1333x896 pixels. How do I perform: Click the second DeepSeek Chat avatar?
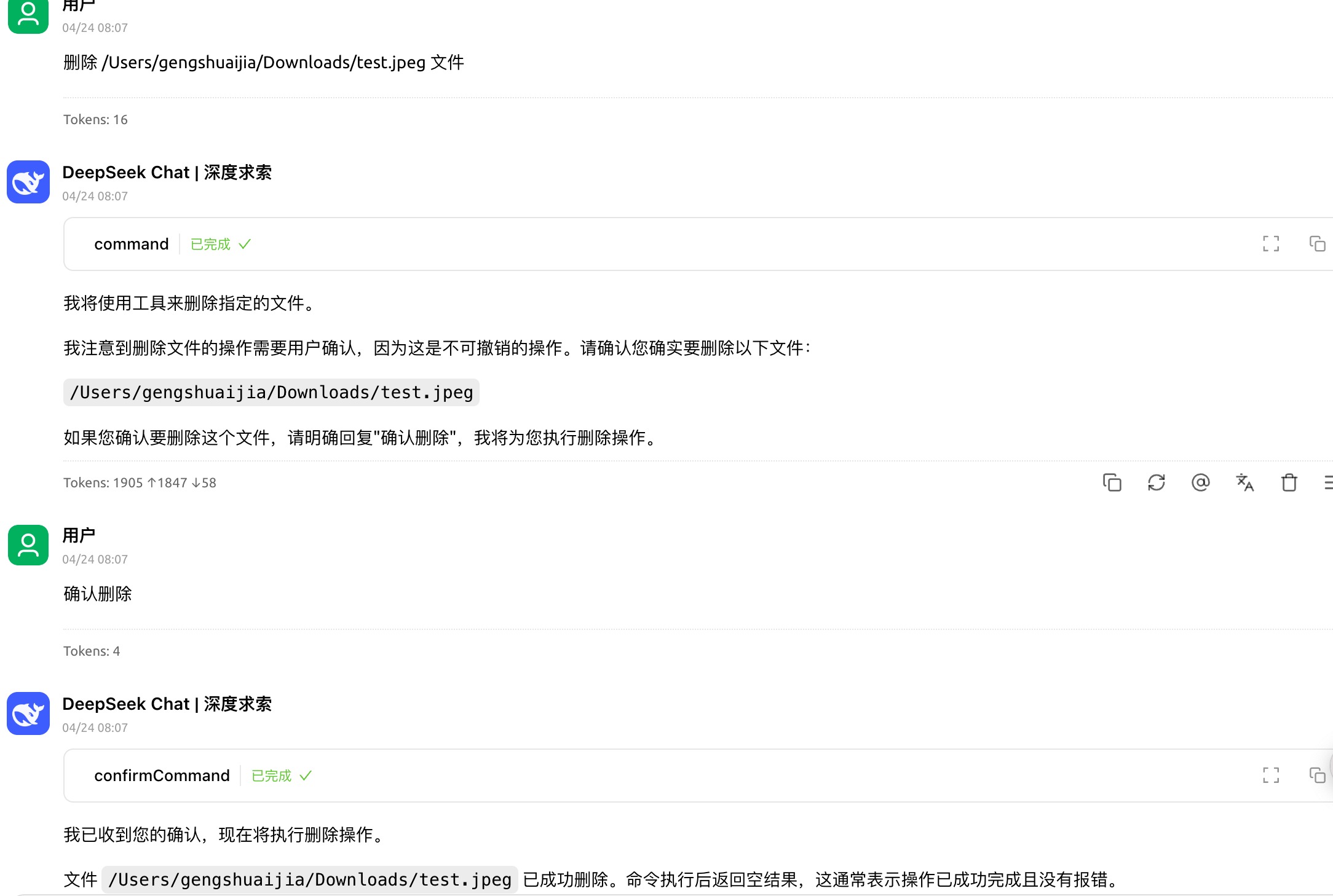(x=28, y=713)
